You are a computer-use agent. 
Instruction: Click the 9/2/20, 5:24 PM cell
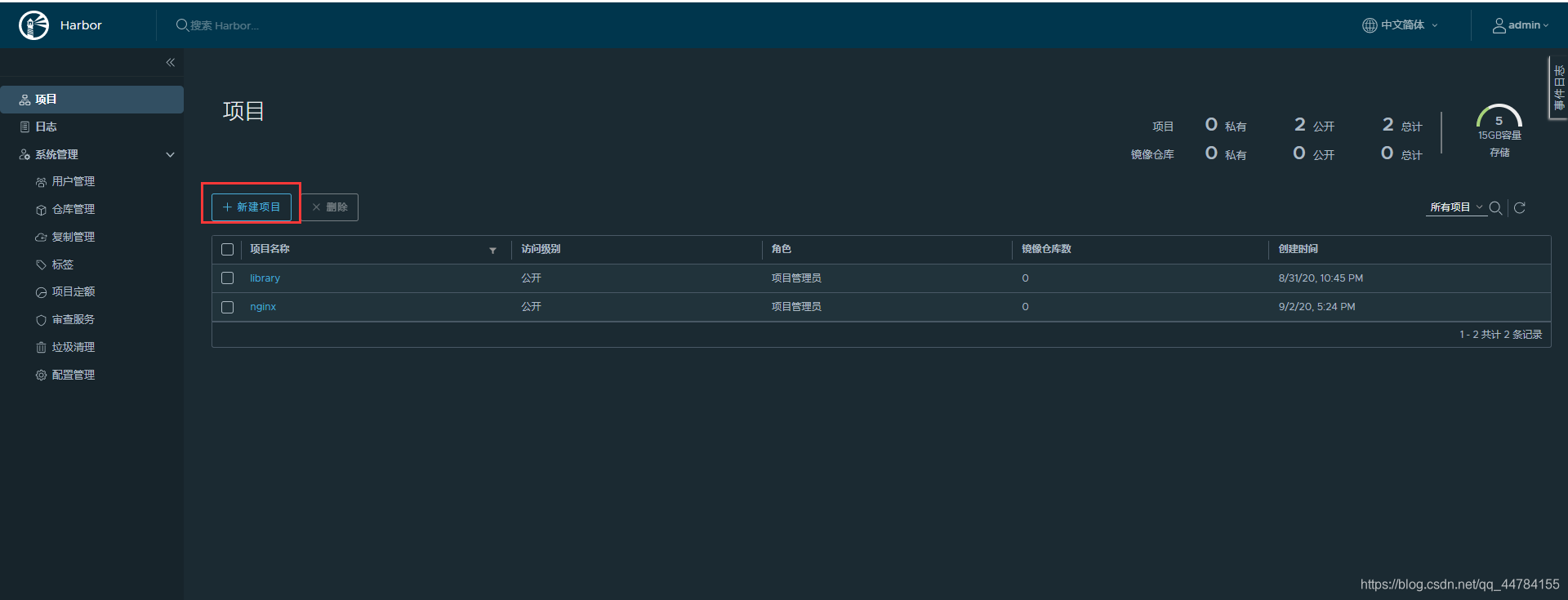tap(1316, 307)
